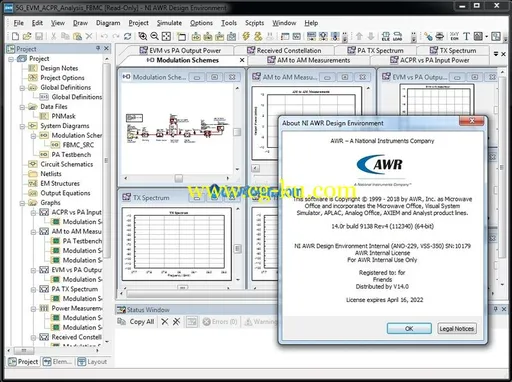Cut selection using the scissors icon

tap(53, 36)
